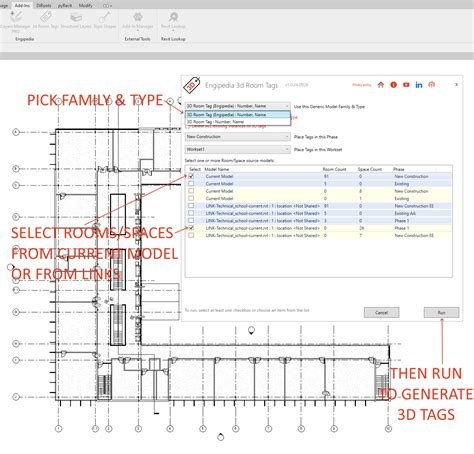Click the rightmost orange icon after LinkedIn
This screenshot has height=454, width=474.
pos(432,85)
